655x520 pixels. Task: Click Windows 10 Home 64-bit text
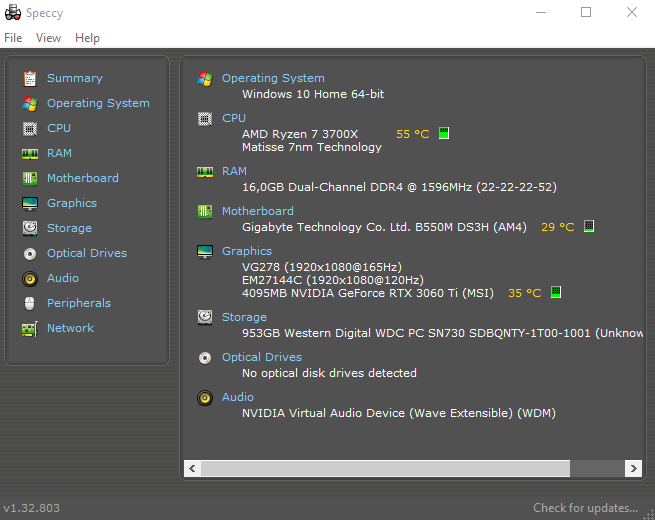point(313,94)
